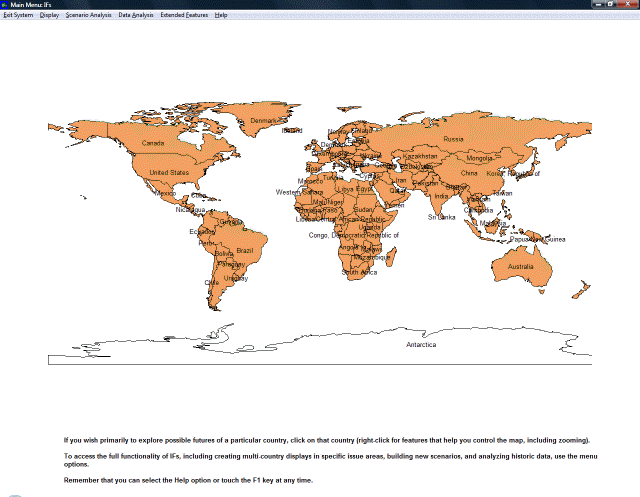Open the Extended Features menu
Viewport: 640px width, 497px height.
pos(185,16)
